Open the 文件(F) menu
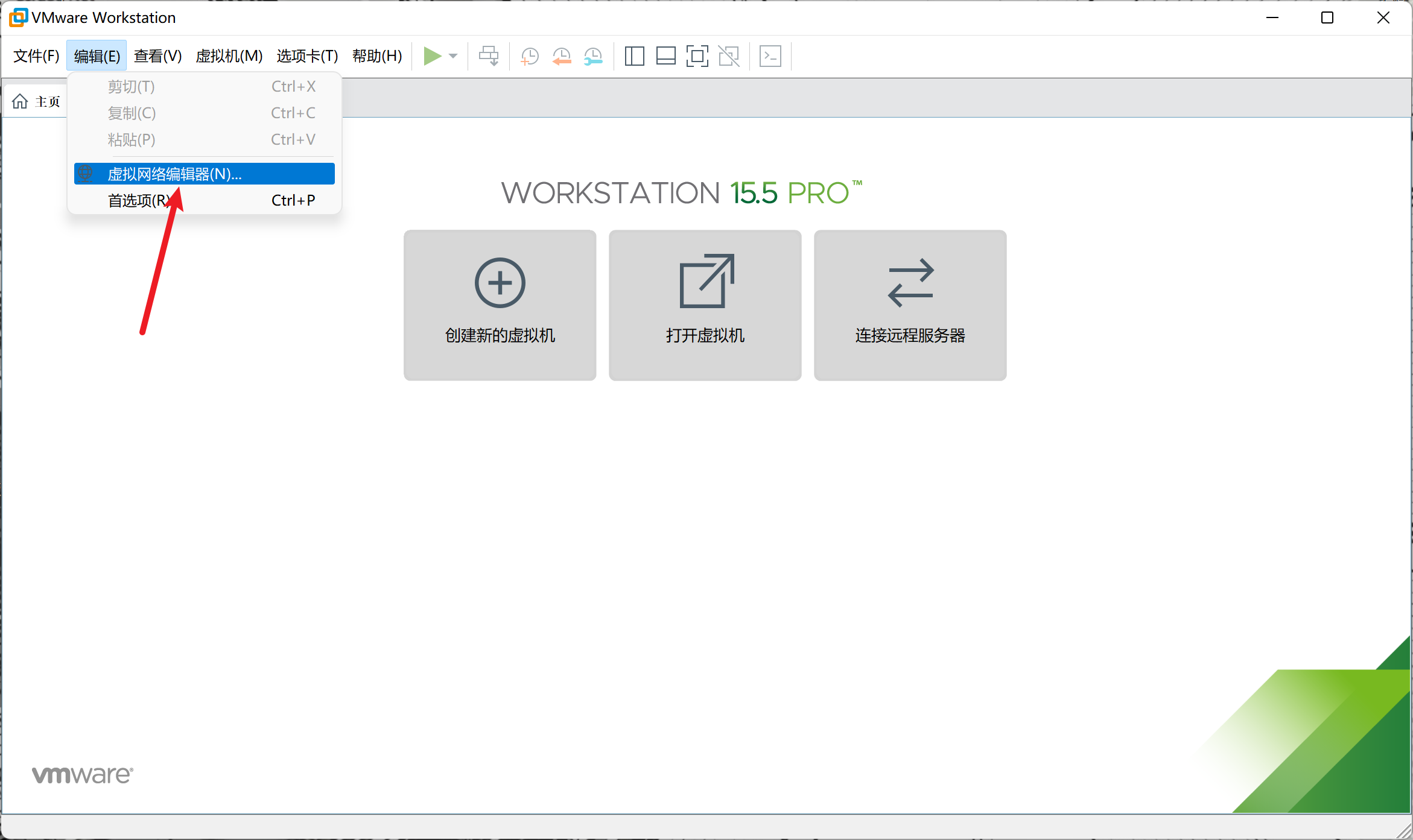This screenshot has width=1413, height=840. point(36,56)
